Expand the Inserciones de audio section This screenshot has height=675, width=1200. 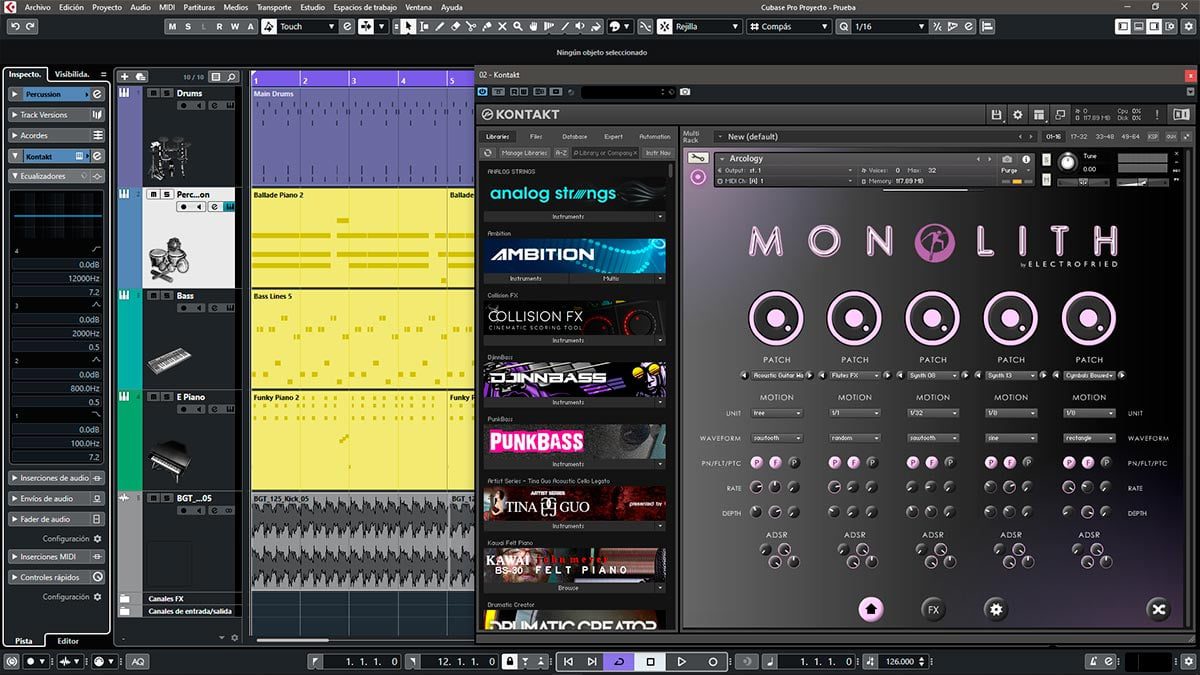[57, 478]
